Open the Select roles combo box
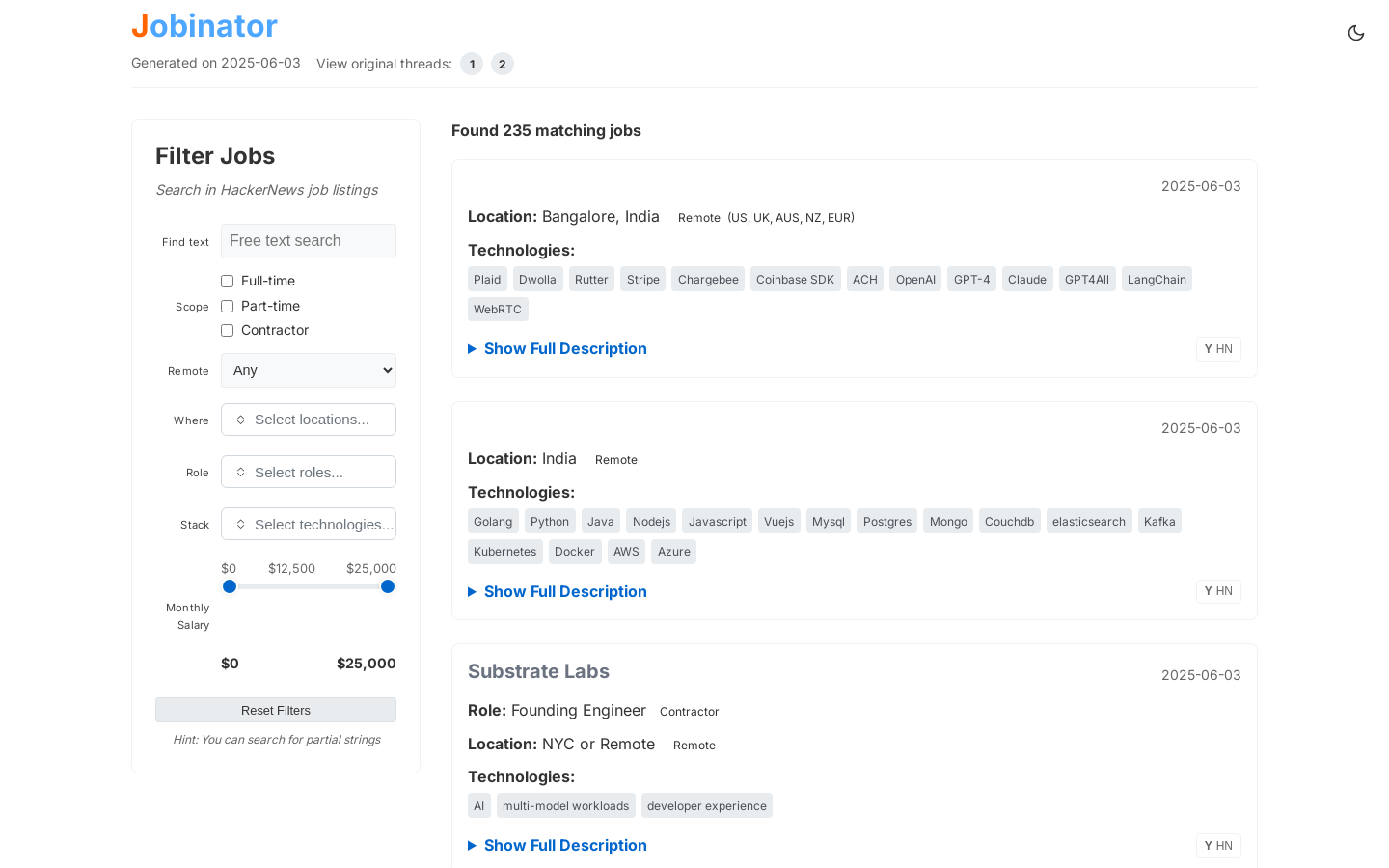 coord(309,473)
